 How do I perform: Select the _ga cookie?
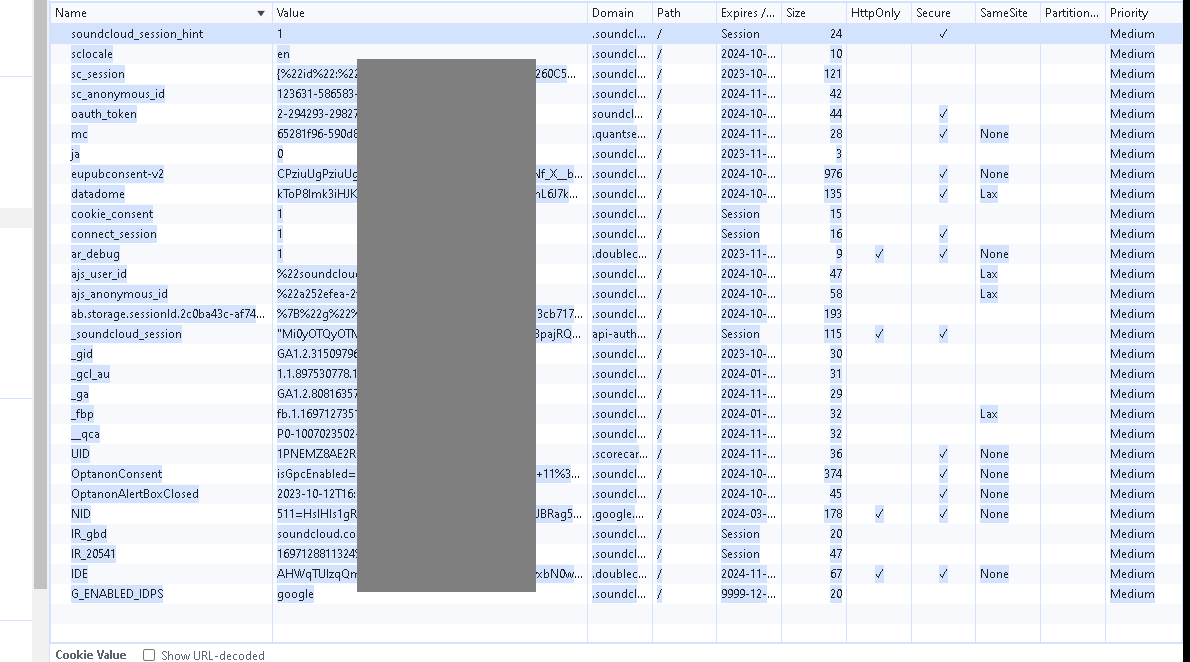[80, 394]
